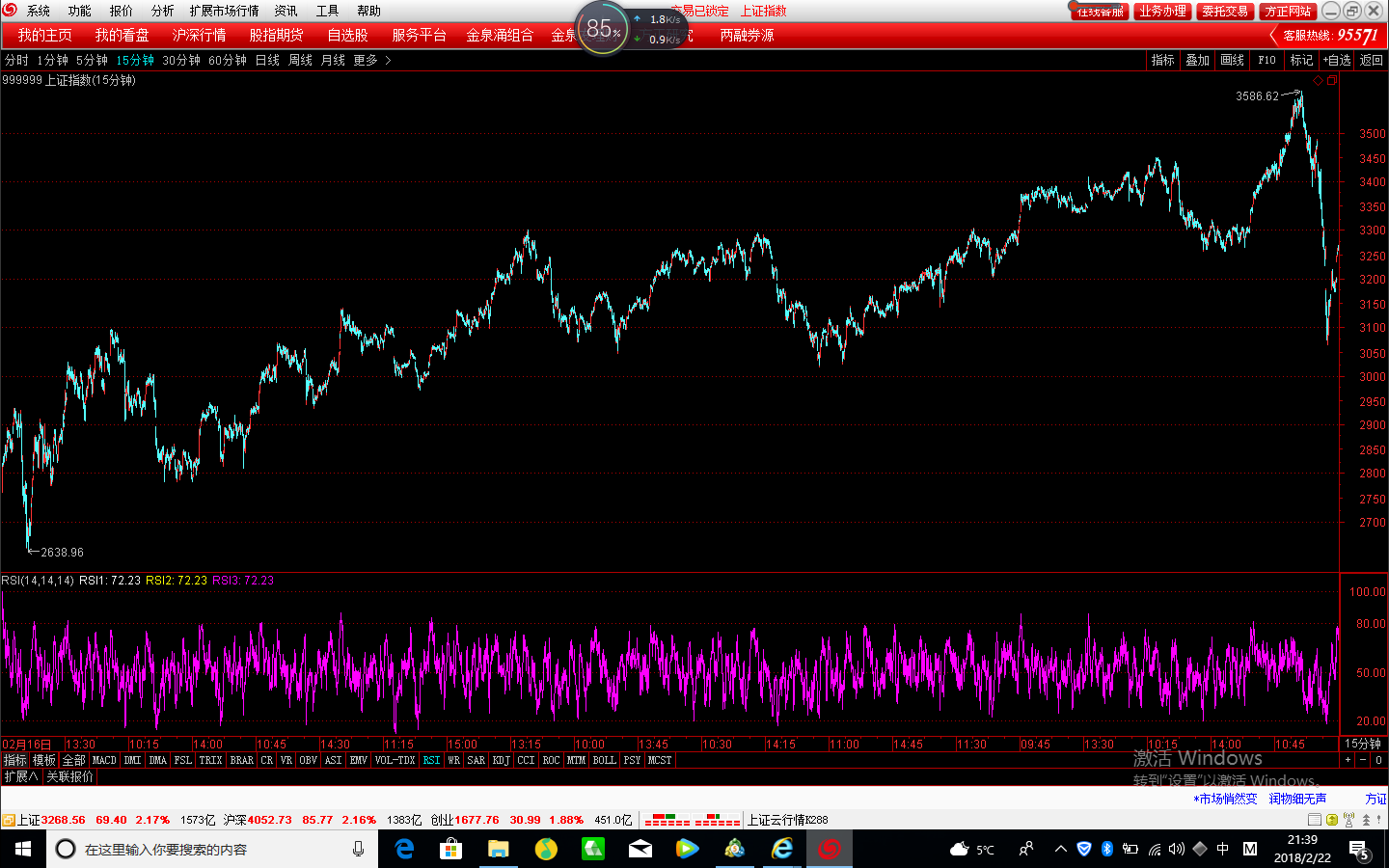Select the DMI indicator
Image resolution: width=1389 pixels, height=868 pixels.
(133, 760)
